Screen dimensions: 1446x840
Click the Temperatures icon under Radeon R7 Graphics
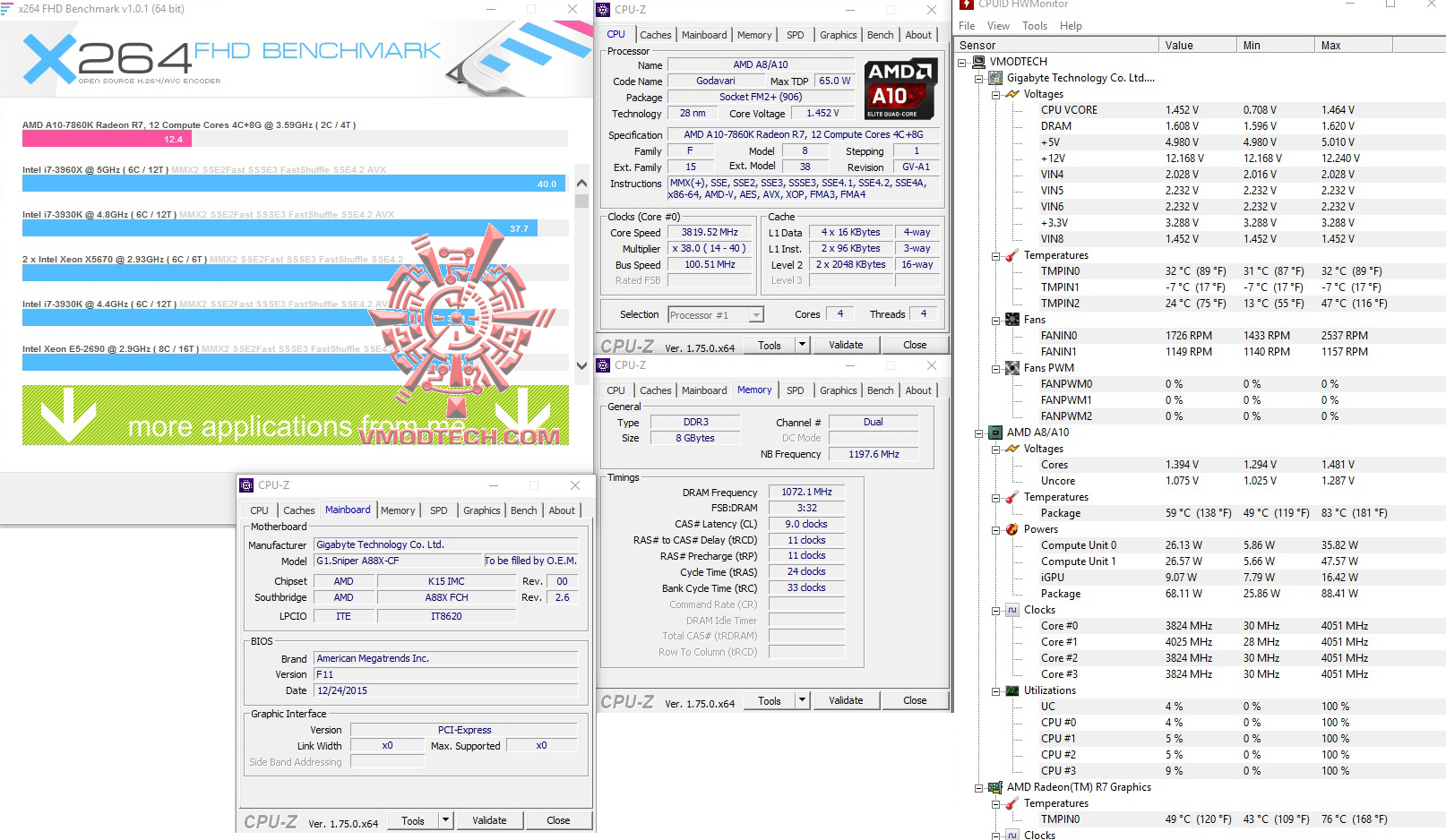[1012, 803]
